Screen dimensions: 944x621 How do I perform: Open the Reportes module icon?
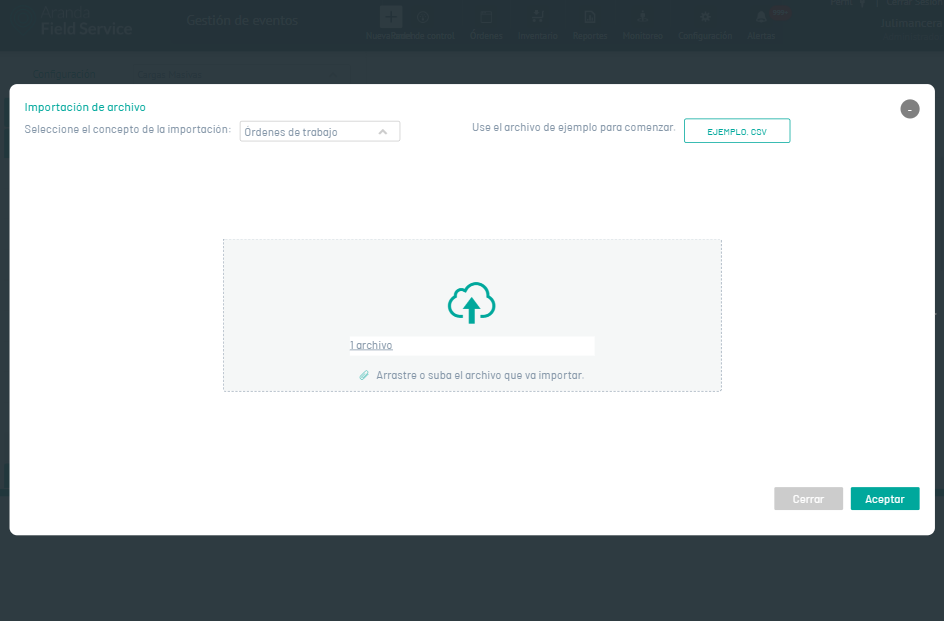point(590,18)
